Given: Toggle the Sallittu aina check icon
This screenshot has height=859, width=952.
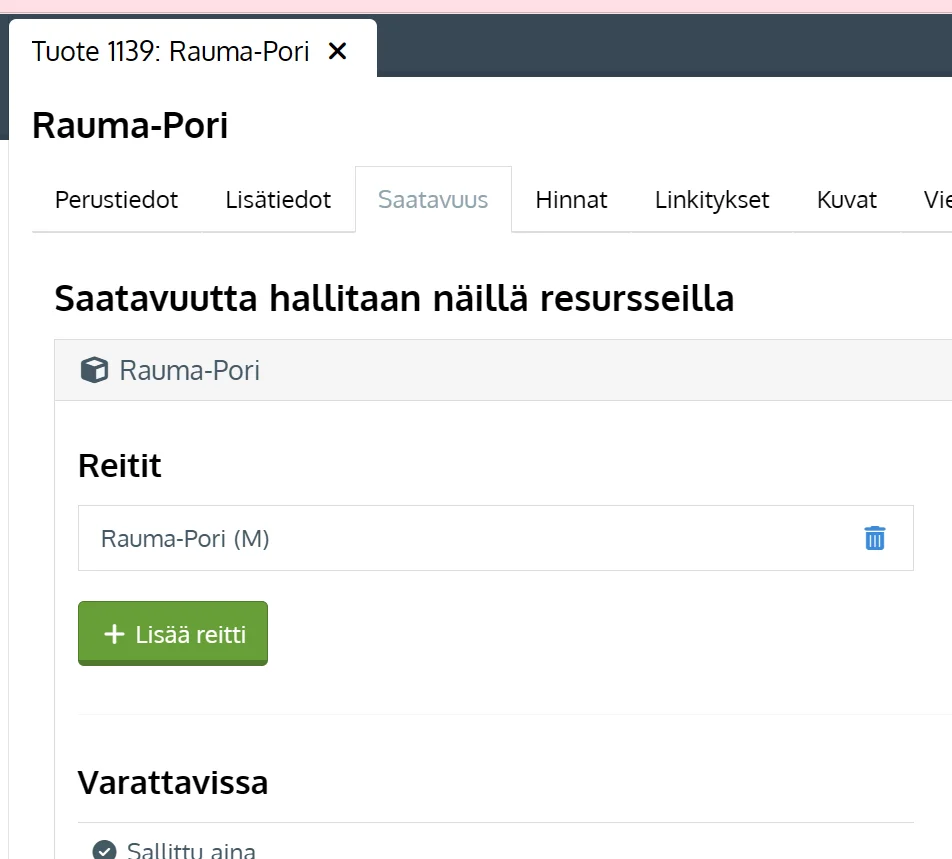Looking at the screenshot, I should (104, 850).
